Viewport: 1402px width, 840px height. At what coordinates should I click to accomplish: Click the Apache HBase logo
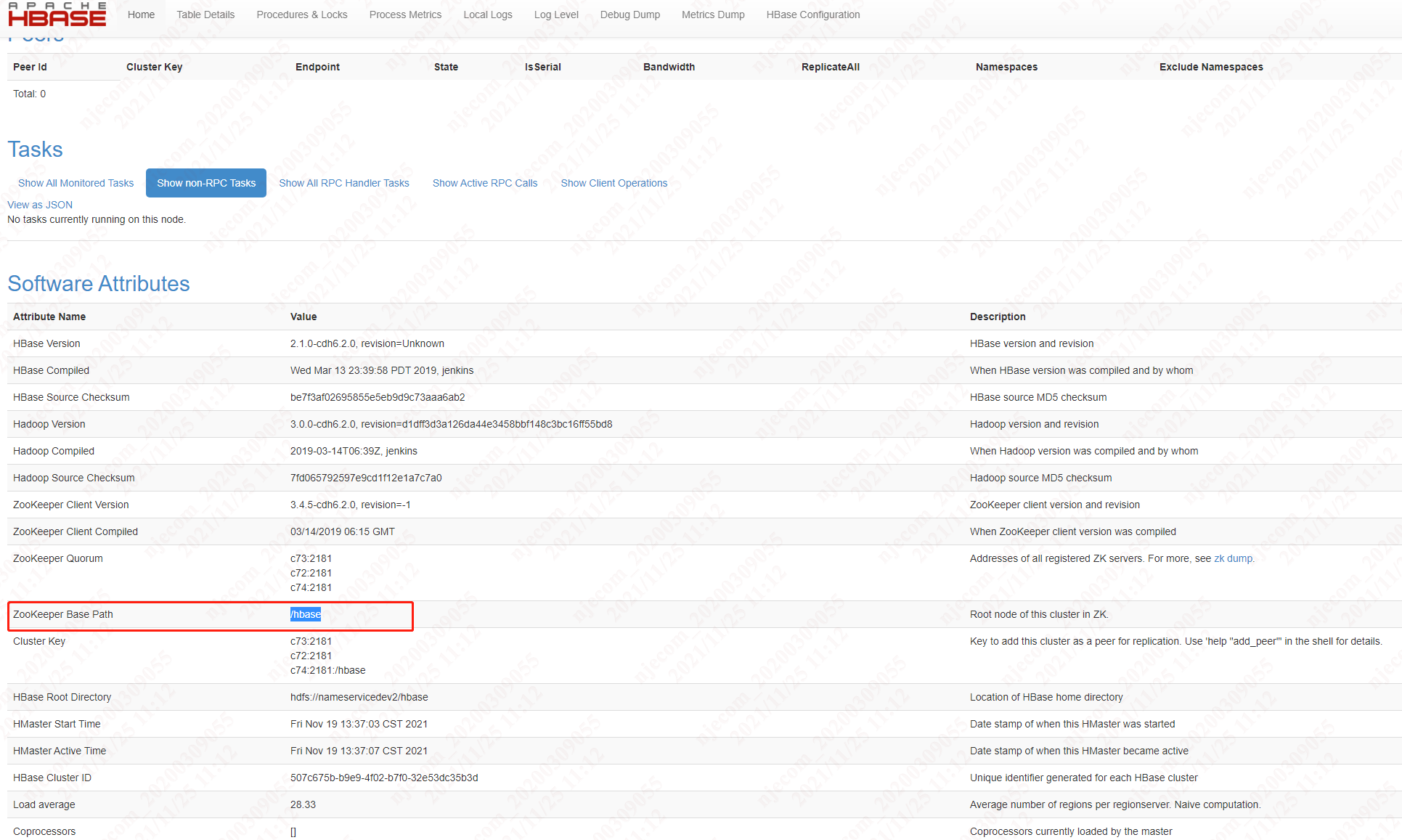[57, 15]
